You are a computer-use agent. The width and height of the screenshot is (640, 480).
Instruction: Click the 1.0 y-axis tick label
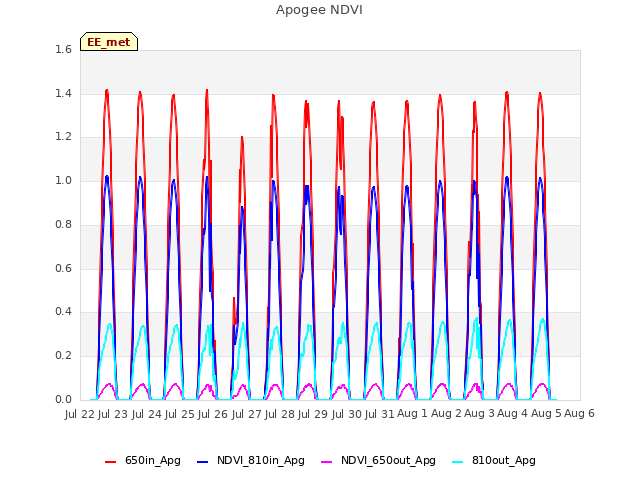tap(63, 180)
